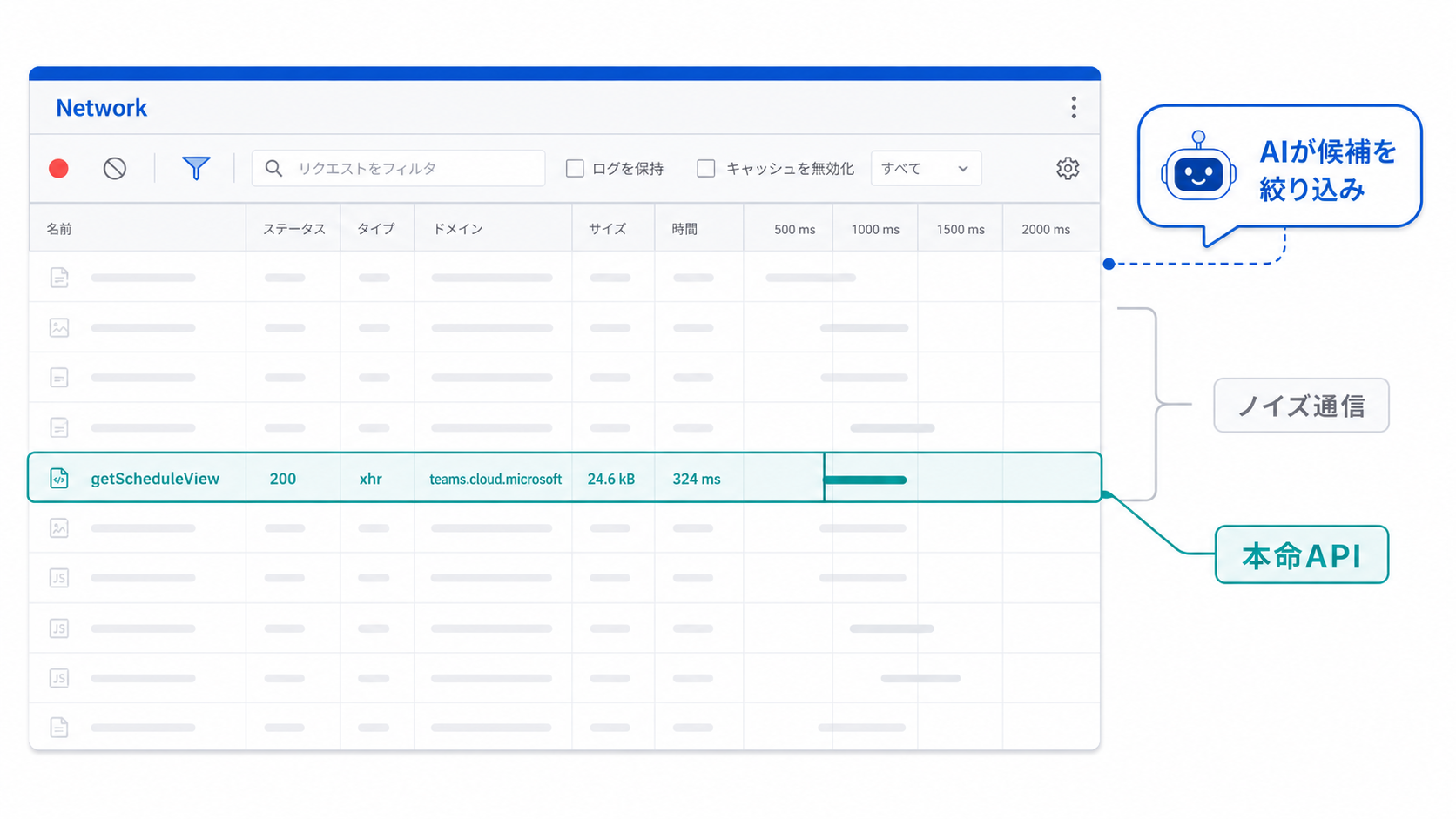The image size is (1456, 819).
Task: Sort by タイプ column header
Action: 376,229
